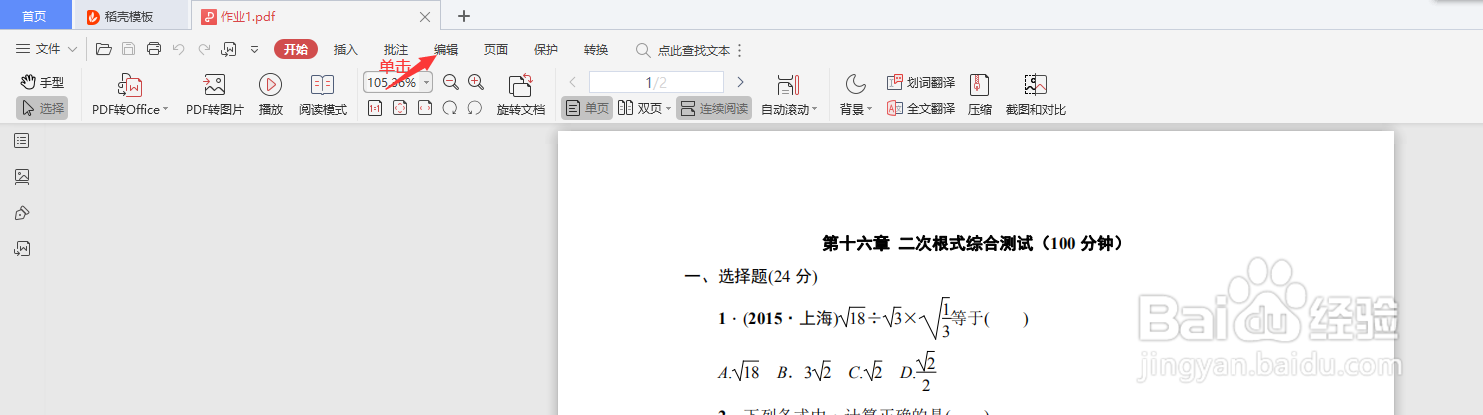Open the bookmarks outline sidebar icon

pos(22,141)
